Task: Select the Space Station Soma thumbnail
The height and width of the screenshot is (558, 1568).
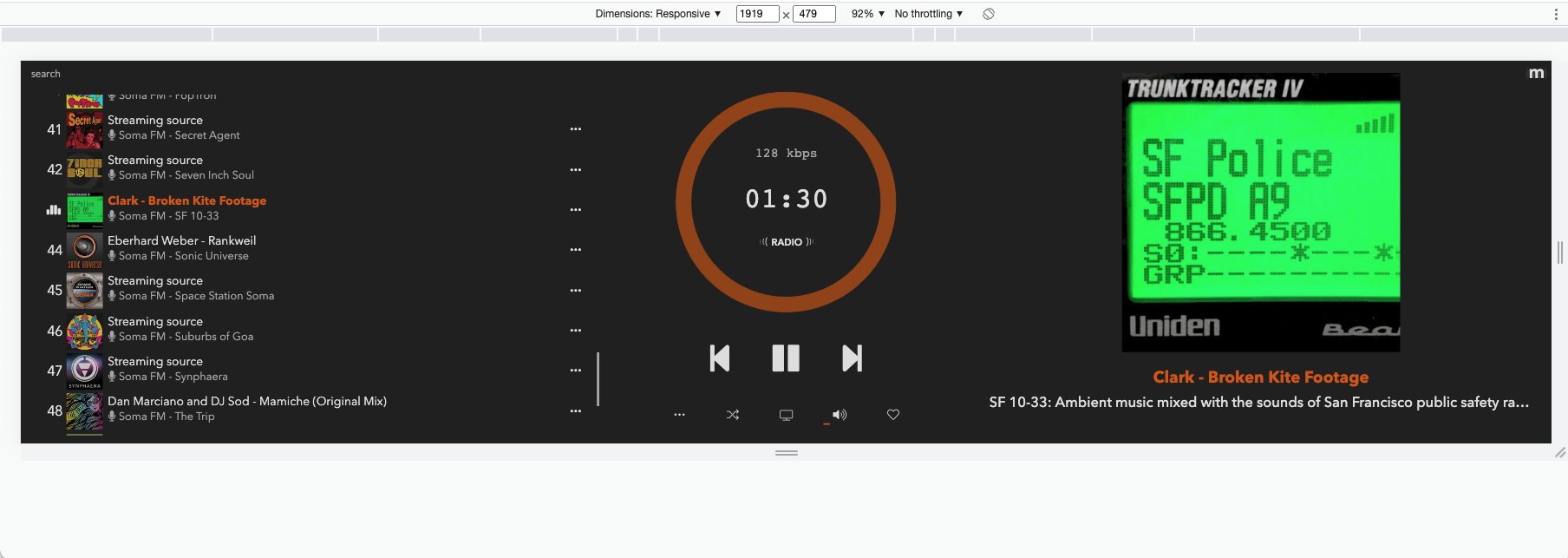Action: tap(85, 291)
